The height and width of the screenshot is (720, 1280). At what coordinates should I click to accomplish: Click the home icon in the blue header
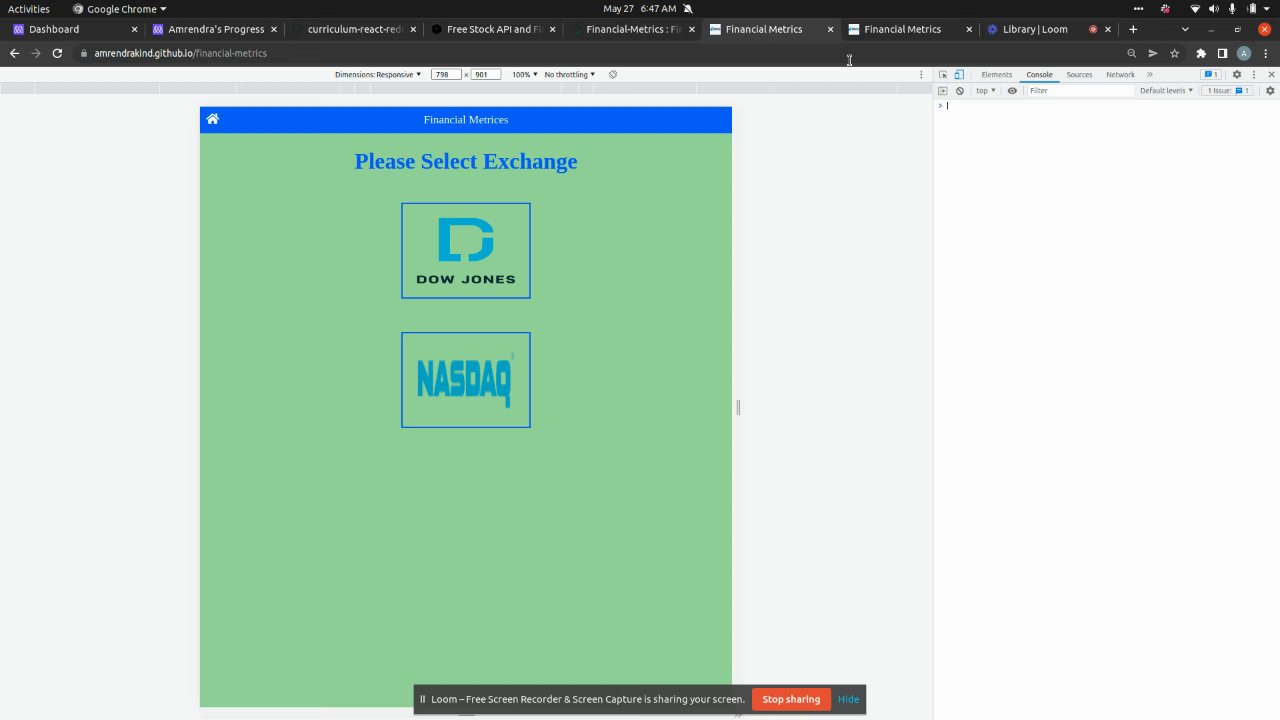tap(212, 119)
